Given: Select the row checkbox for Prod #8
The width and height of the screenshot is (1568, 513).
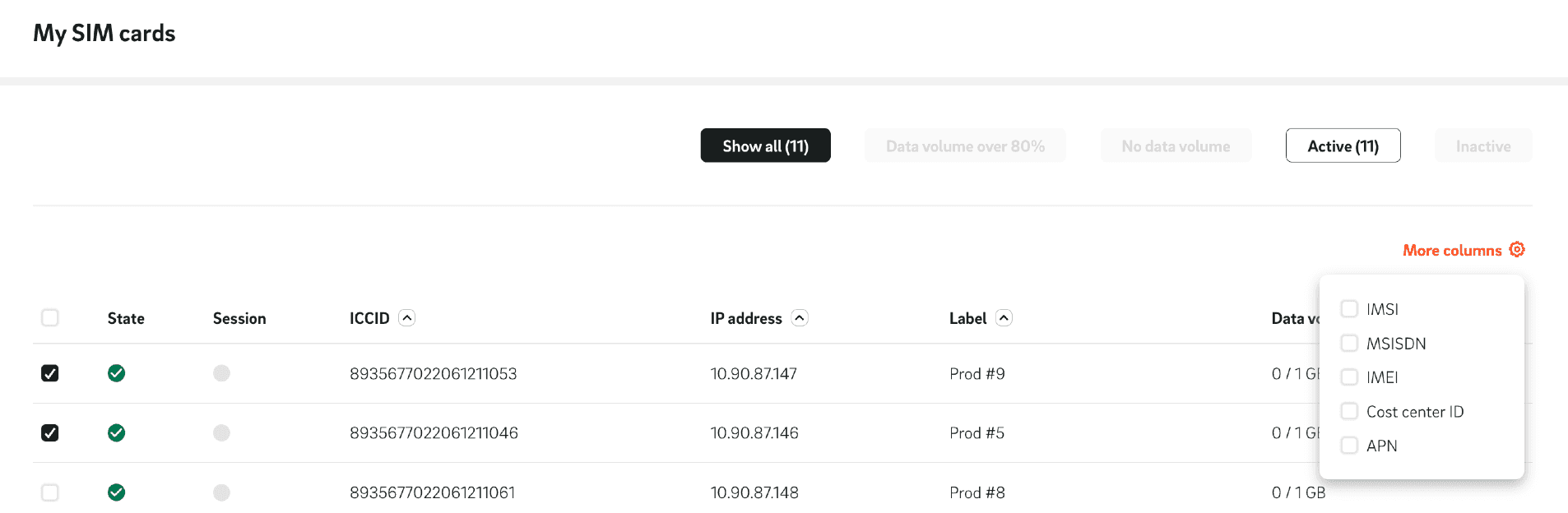Looking at the screenshot, I should 50,492.
